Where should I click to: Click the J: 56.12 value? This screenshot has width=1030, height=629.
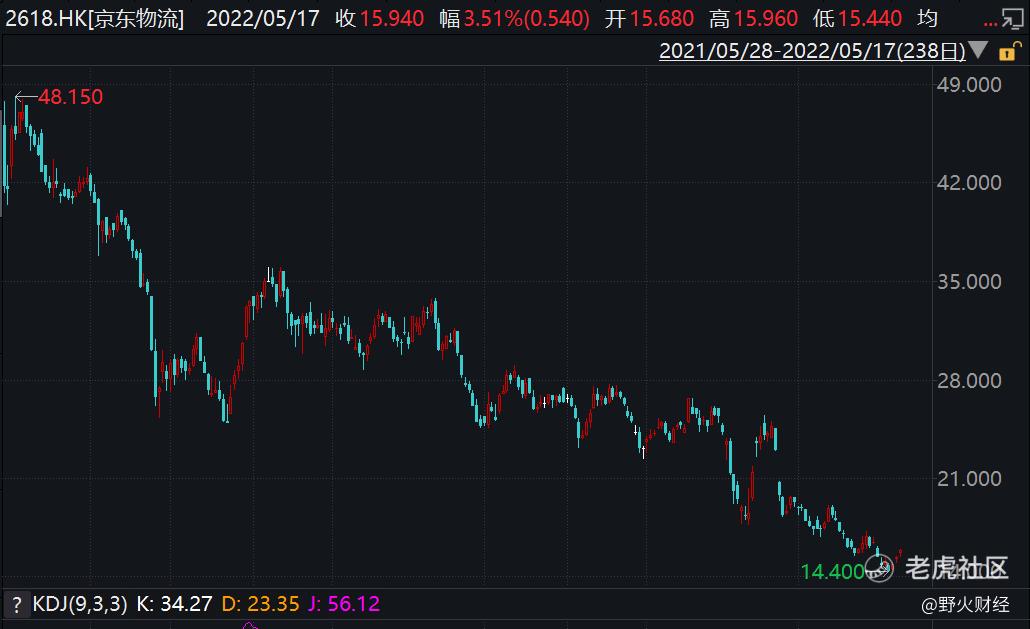tap(344, 603)
